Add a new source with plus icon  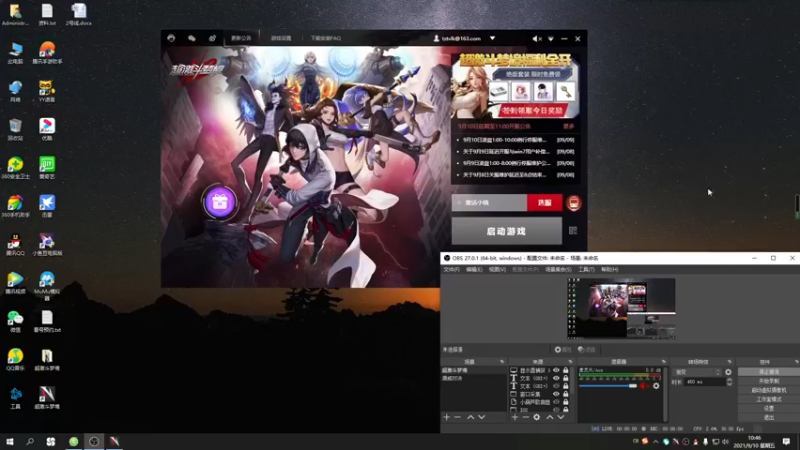point(515,417)
